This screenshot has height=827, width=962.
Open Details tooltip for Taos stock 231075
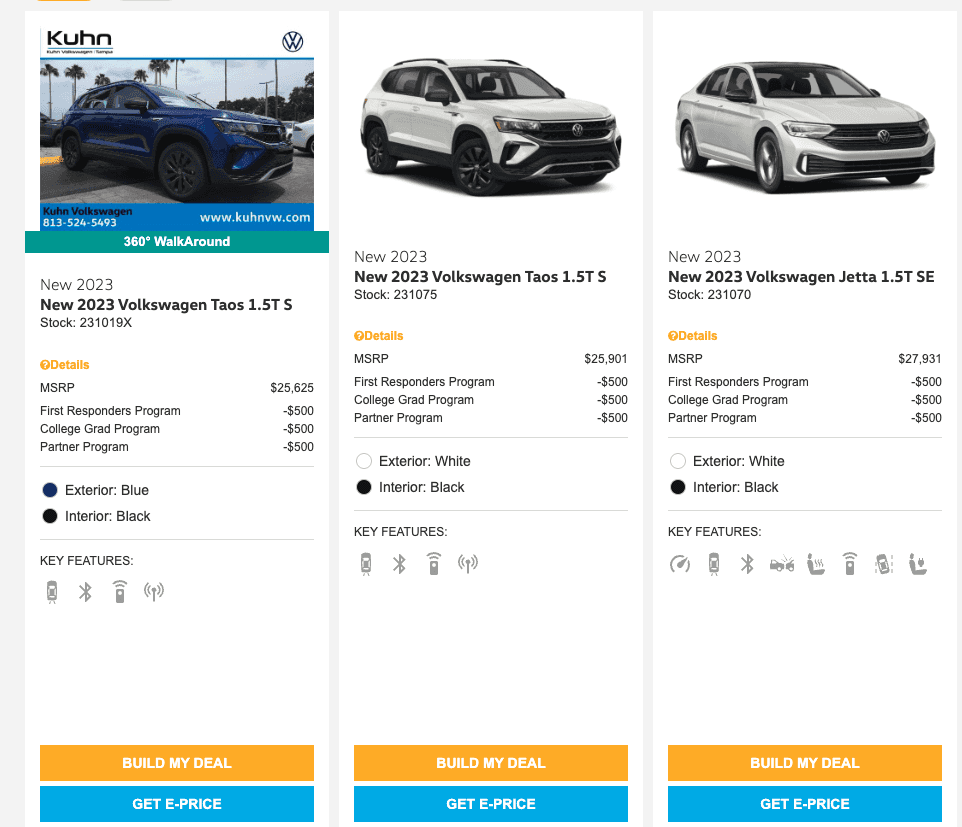379,336
